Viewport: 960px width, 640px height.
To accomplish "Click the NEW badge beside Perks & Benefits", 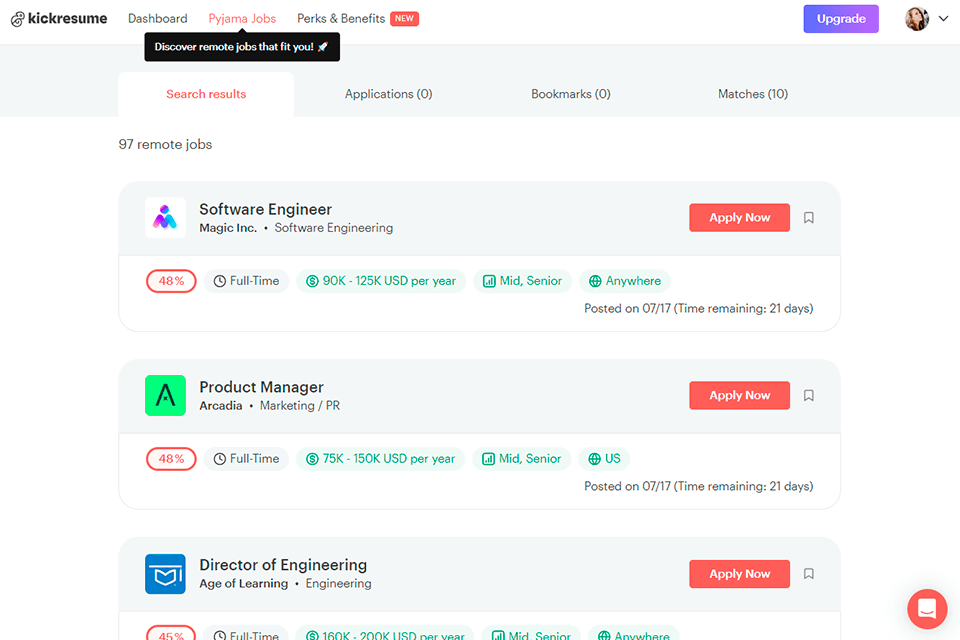I will (x=404, y=19).
